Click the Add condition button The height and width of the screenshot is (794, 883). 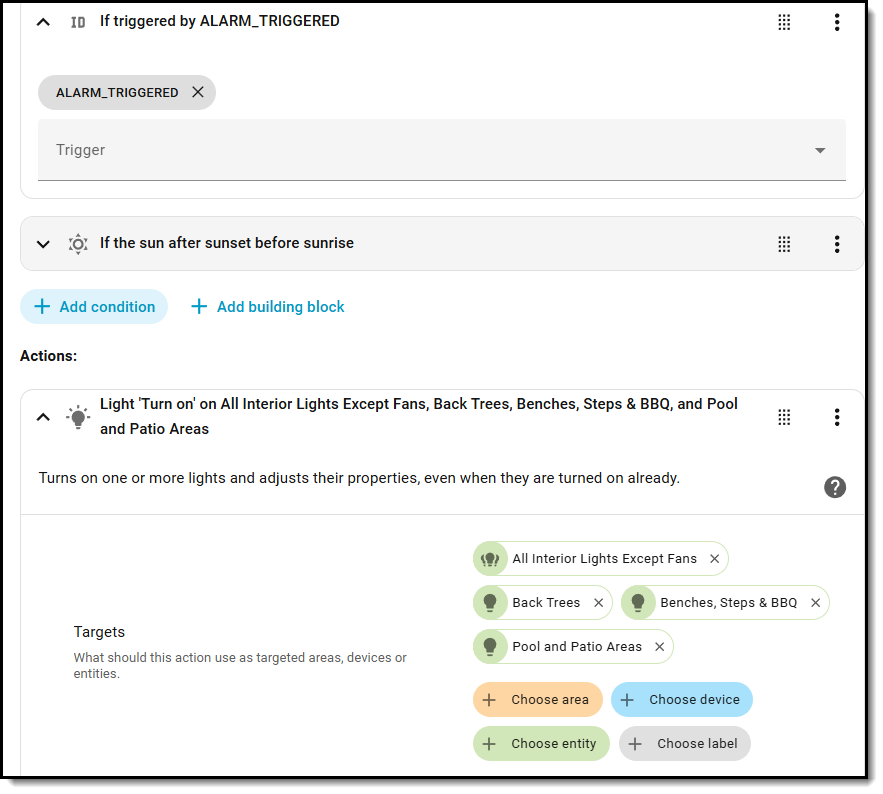[x=95, y=307]
